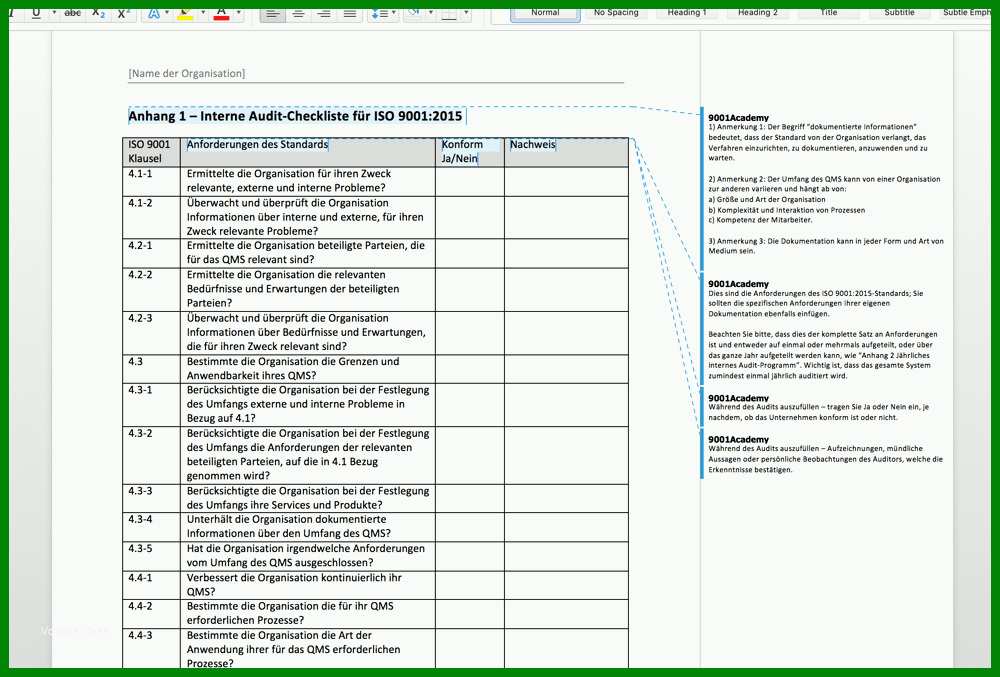Open the shading color dropdown arrow
1000x677 pixels.
pyautogui.click(x=430, y=12)
